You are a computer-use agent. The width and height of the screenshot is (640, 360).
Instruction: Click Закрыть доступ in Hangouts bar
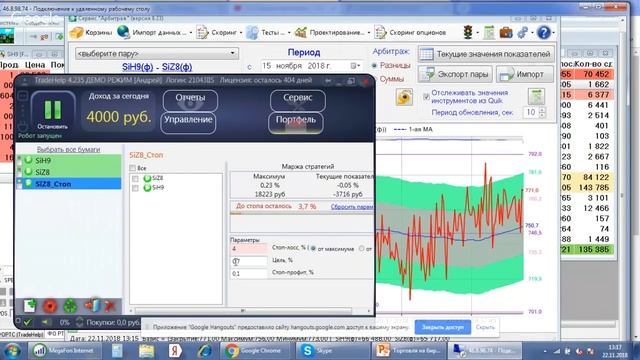442,327
